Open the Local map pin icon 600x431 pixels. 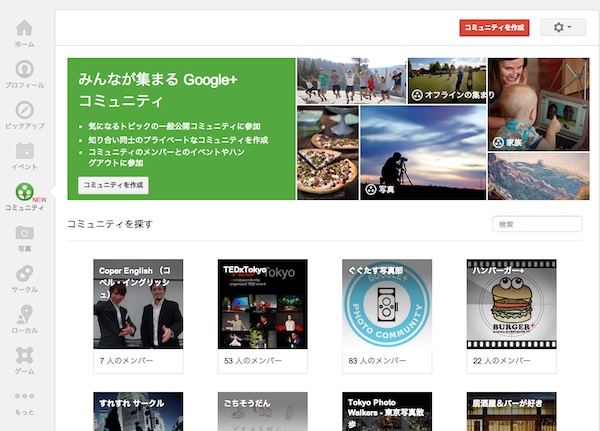[25, 315]
